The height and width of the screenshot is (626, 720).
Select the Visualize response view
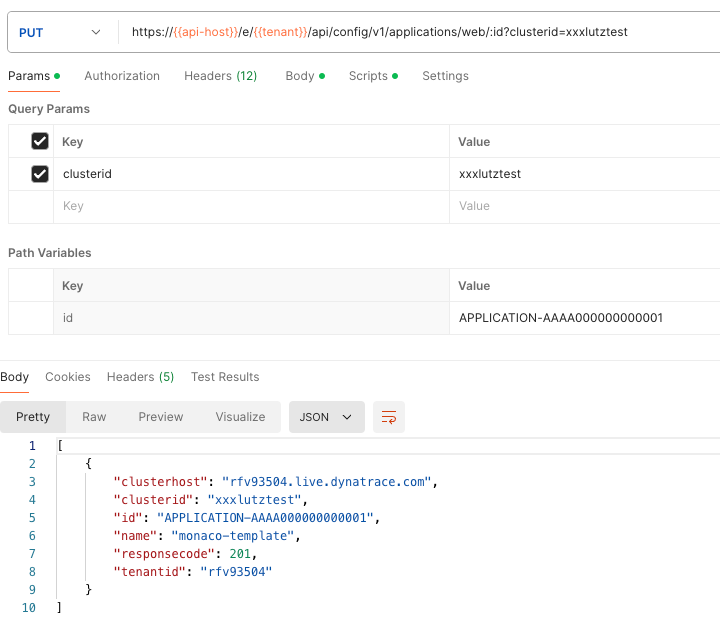(x=240, y=417)
